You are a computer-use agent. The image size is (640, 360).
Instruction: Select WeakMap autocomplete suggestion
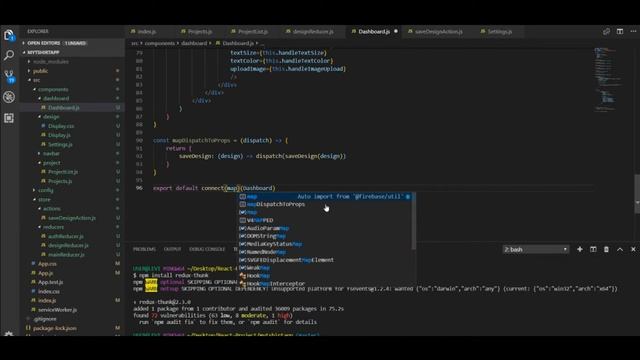[x=325, y=268]
